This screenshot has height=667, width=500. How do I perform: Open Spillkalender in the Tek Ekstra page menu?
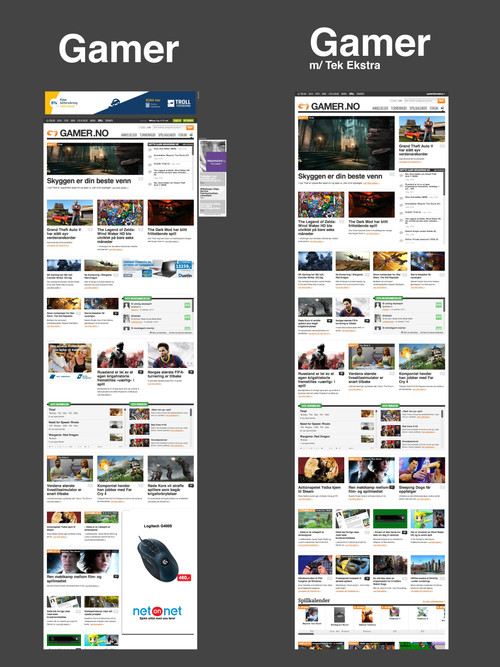418,108
